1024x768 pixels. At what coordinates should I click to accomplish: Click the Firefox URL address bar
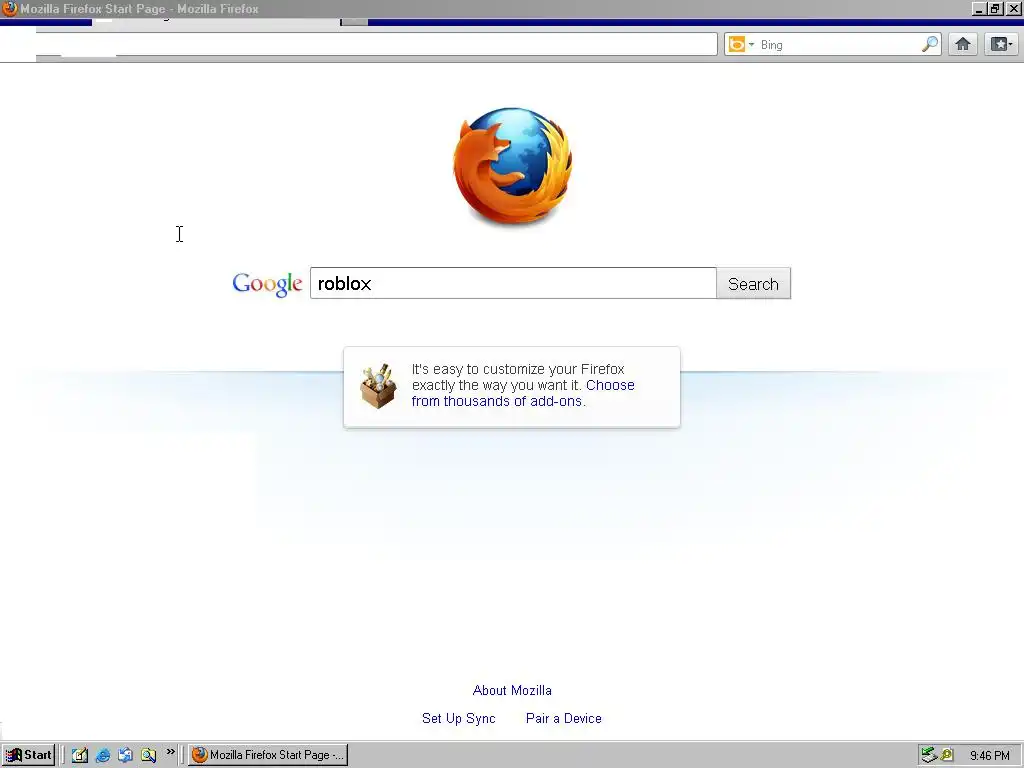tap(376, 44)
